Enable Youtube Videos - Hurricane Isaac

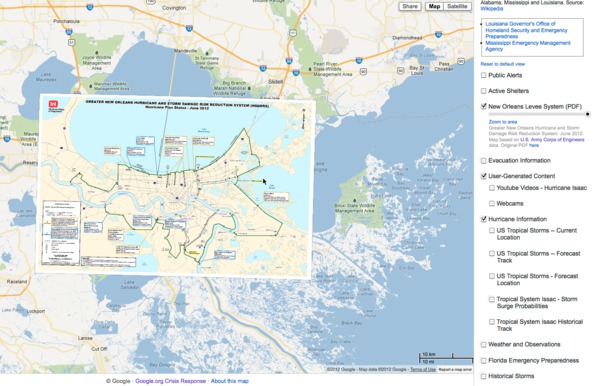(x=492, y=188)
